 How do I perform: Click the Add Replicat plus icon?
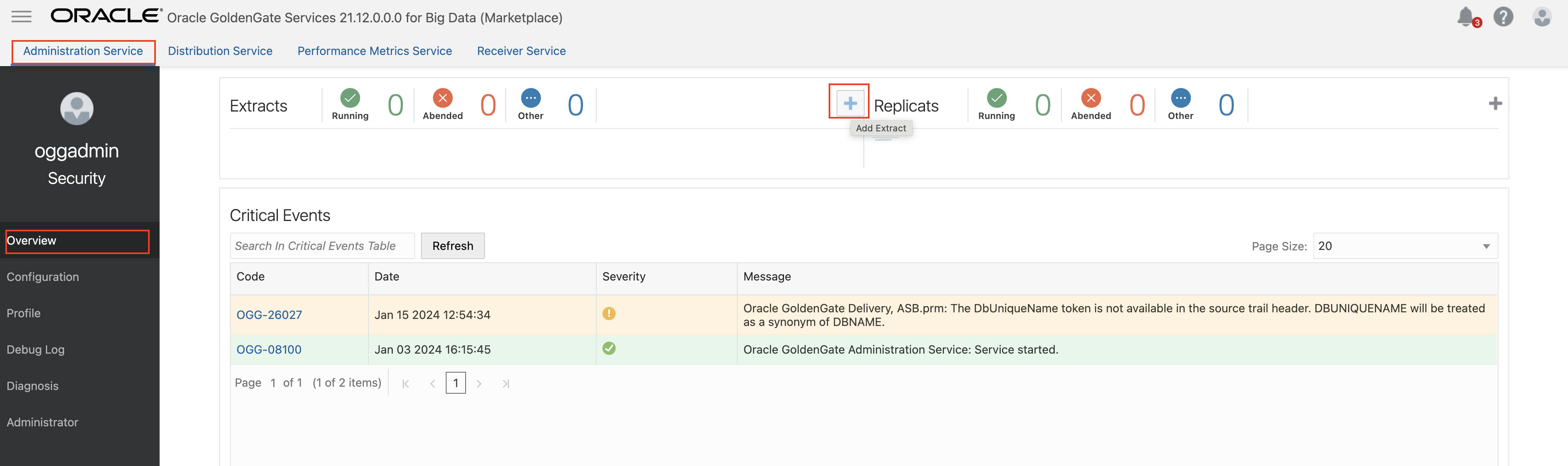(x=1495, y=103)
